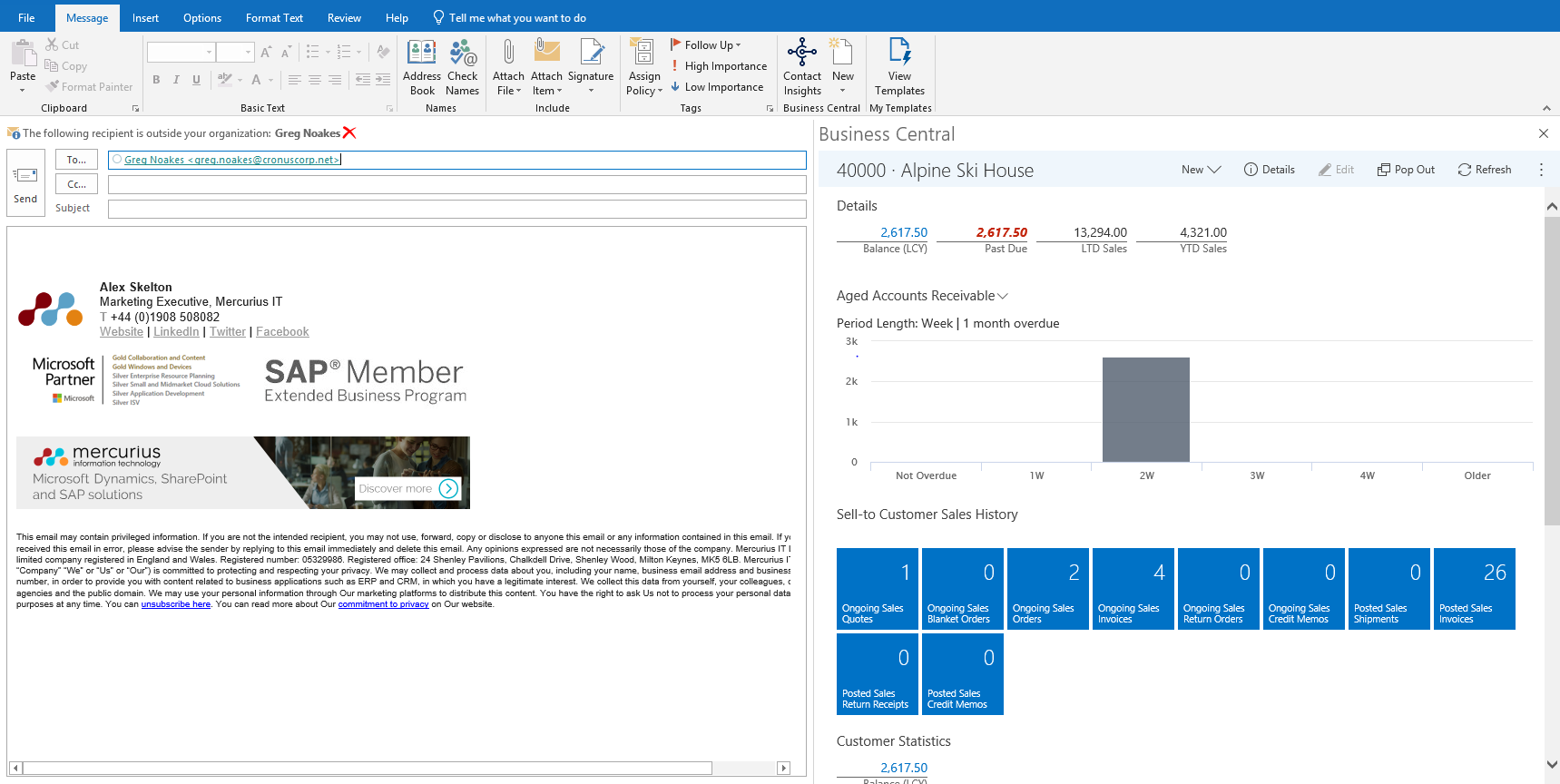Click Tell me what you want to do

pyautogui.click(x=509, y=18)
